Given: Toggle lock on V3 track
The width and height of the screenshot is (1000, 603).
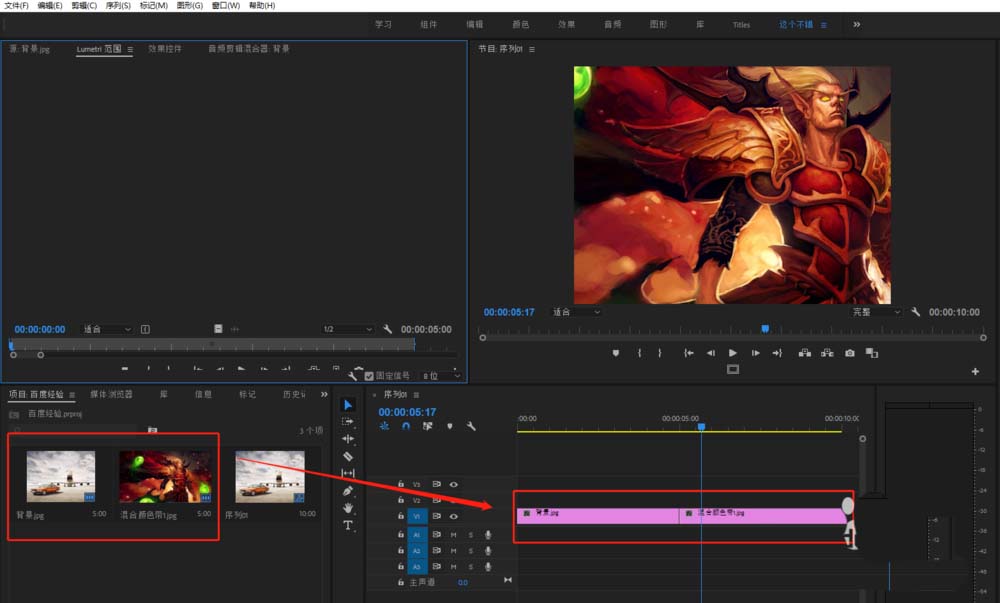Looking at the screenshot, I should click(401, 484).
